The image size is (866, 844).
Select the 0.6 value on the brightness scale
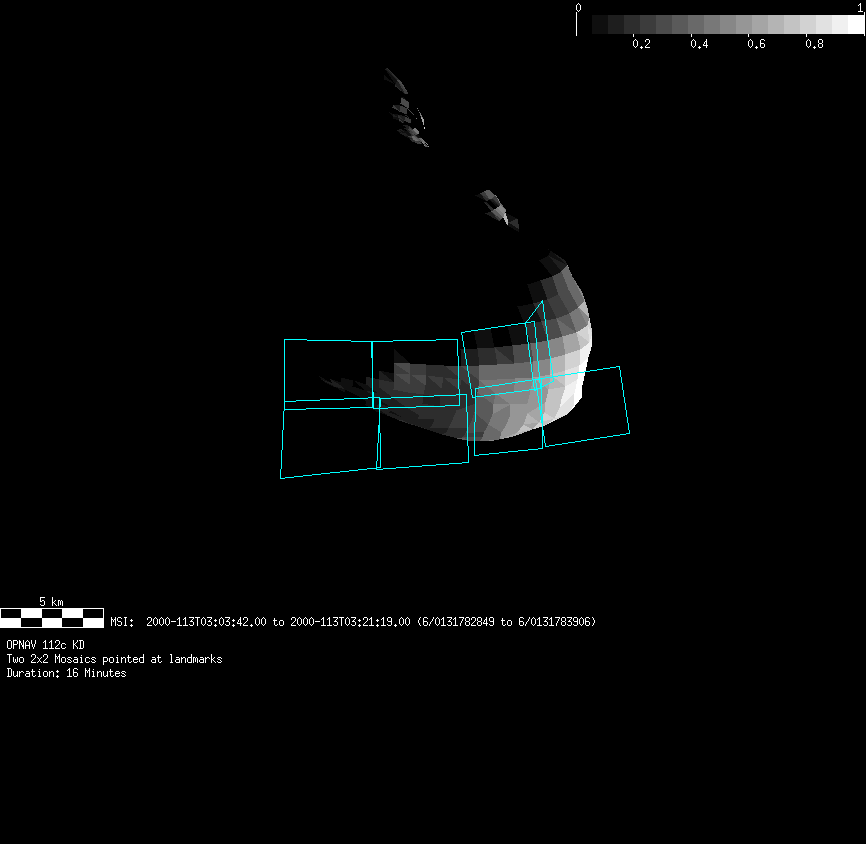(757, 44)
